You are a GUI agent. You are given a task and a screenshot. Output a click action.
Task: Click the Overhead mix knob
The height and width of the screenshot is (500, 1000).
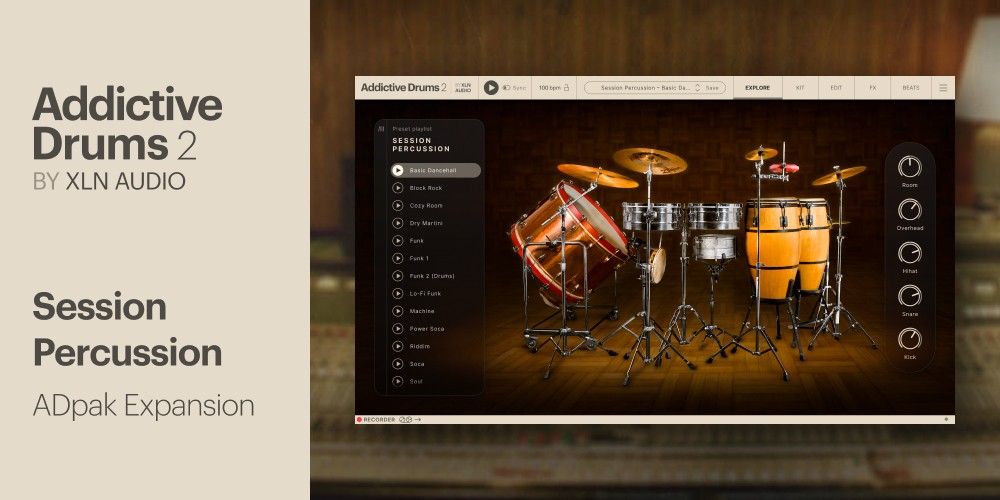coord(910,210)
